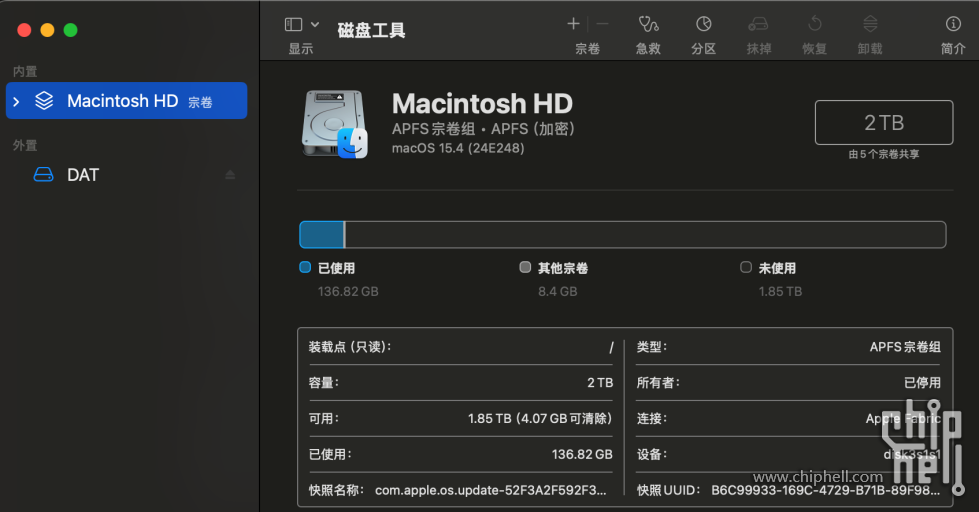Image resolution: width=979 pixels, height=512 pixels.
Task: Click the 已使用 136.82 GB table row
Action: click(461, 455)
